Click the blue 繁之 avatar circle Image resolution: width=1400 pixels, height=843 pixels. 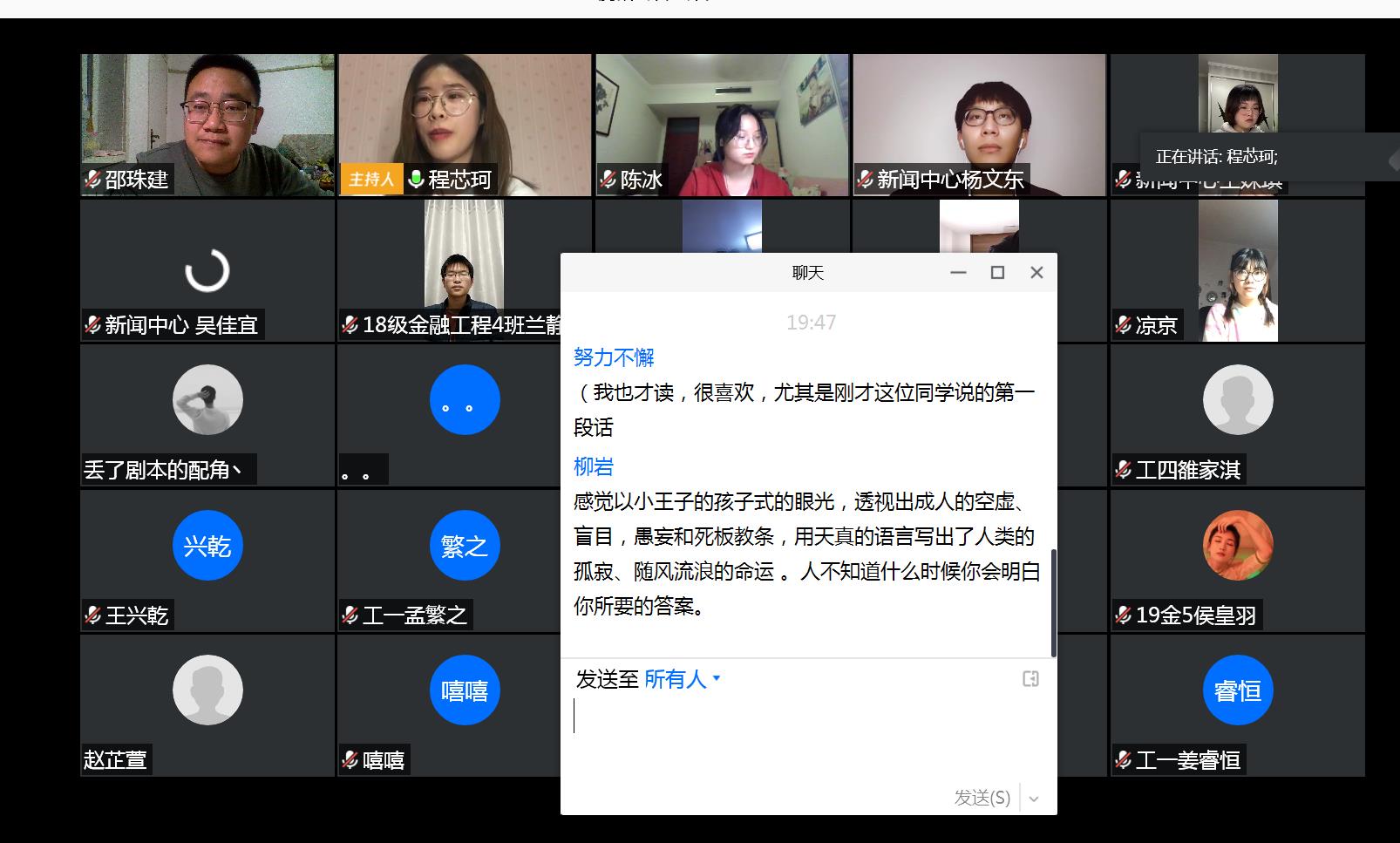point(465,546)
